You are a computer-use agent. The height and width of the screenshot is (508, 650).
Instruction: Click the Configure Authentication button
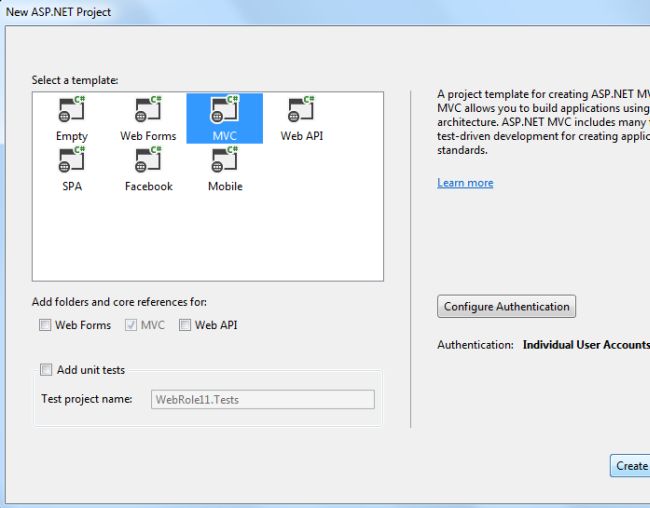506,306
